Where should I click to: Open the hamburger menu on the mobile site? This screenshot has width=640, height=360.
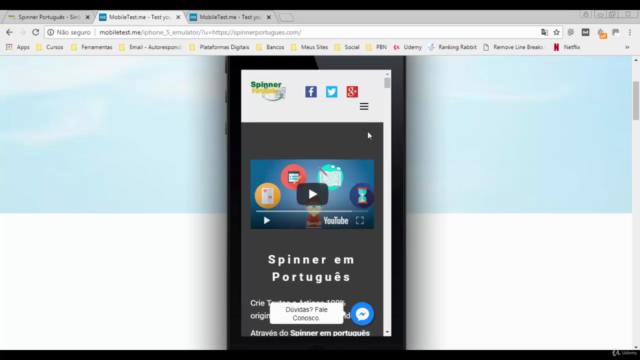click(364, 107)
